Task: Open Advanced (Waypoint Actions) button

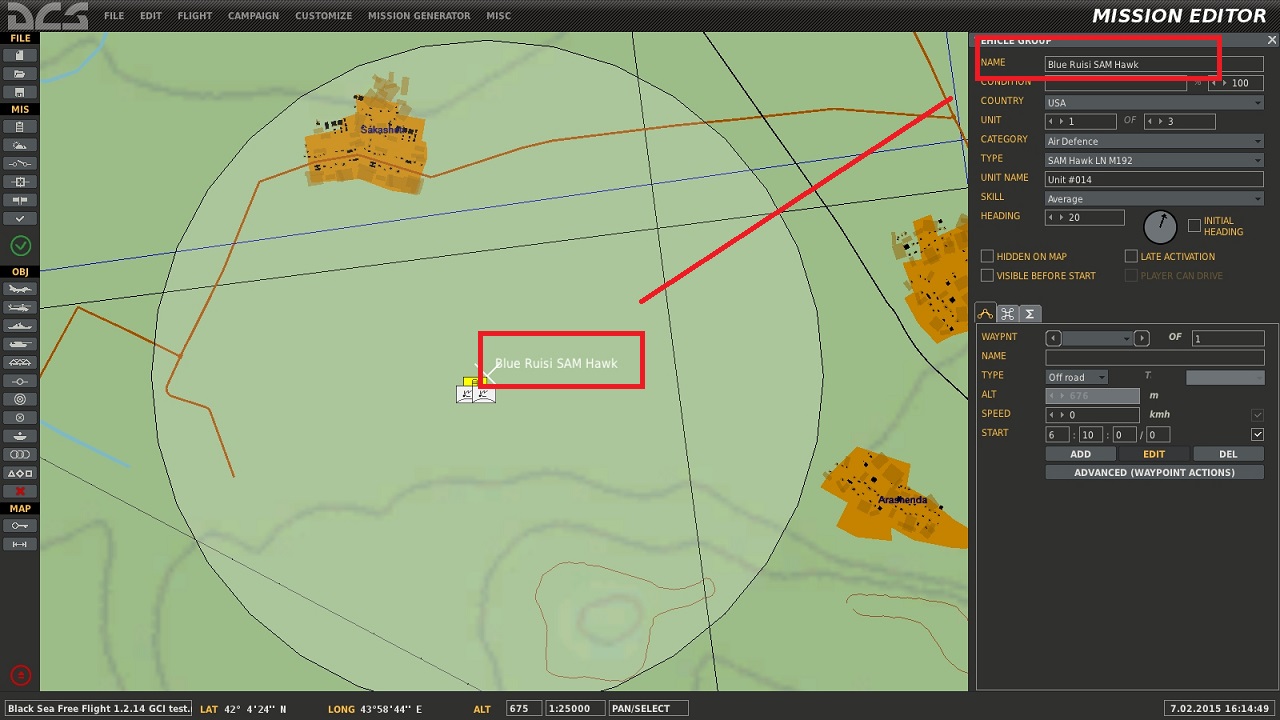Action: [1154, 473]
